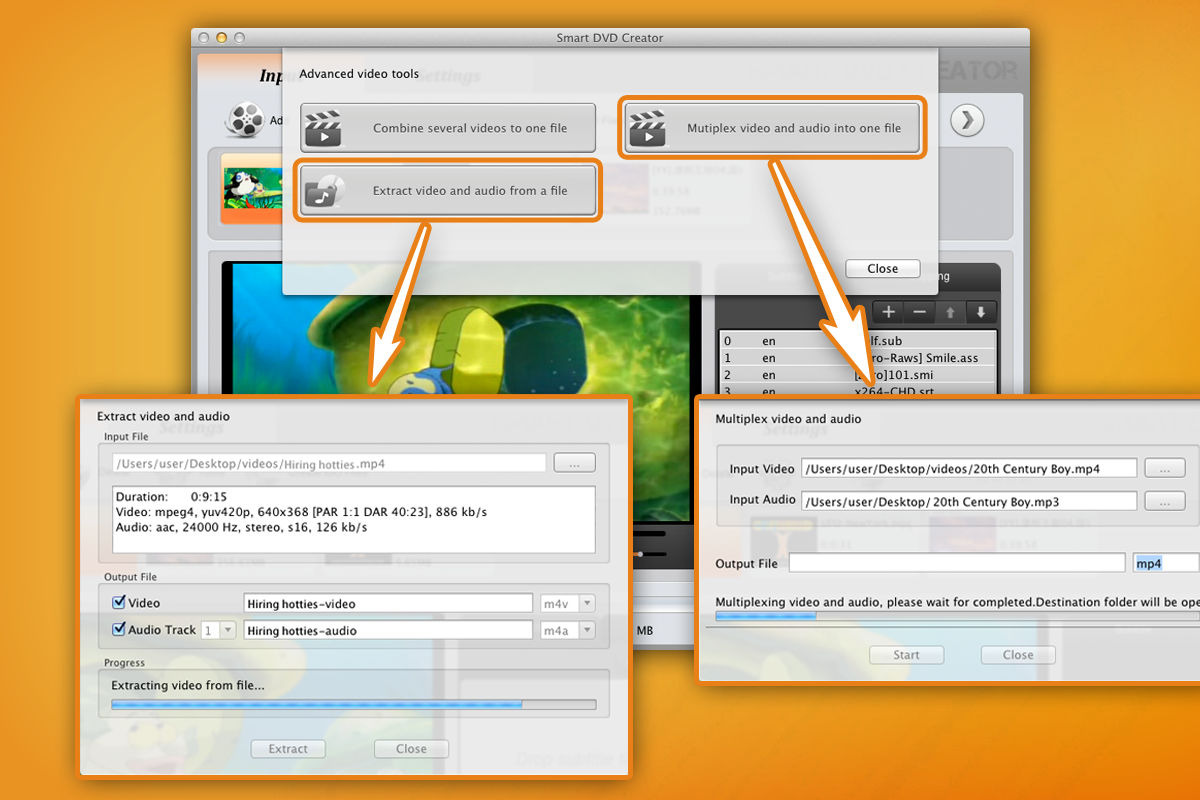The width and height of the screenshot is (1200, 800).
Task: Select subtitle row 0 ending in .sub
Action: [858, 340]
